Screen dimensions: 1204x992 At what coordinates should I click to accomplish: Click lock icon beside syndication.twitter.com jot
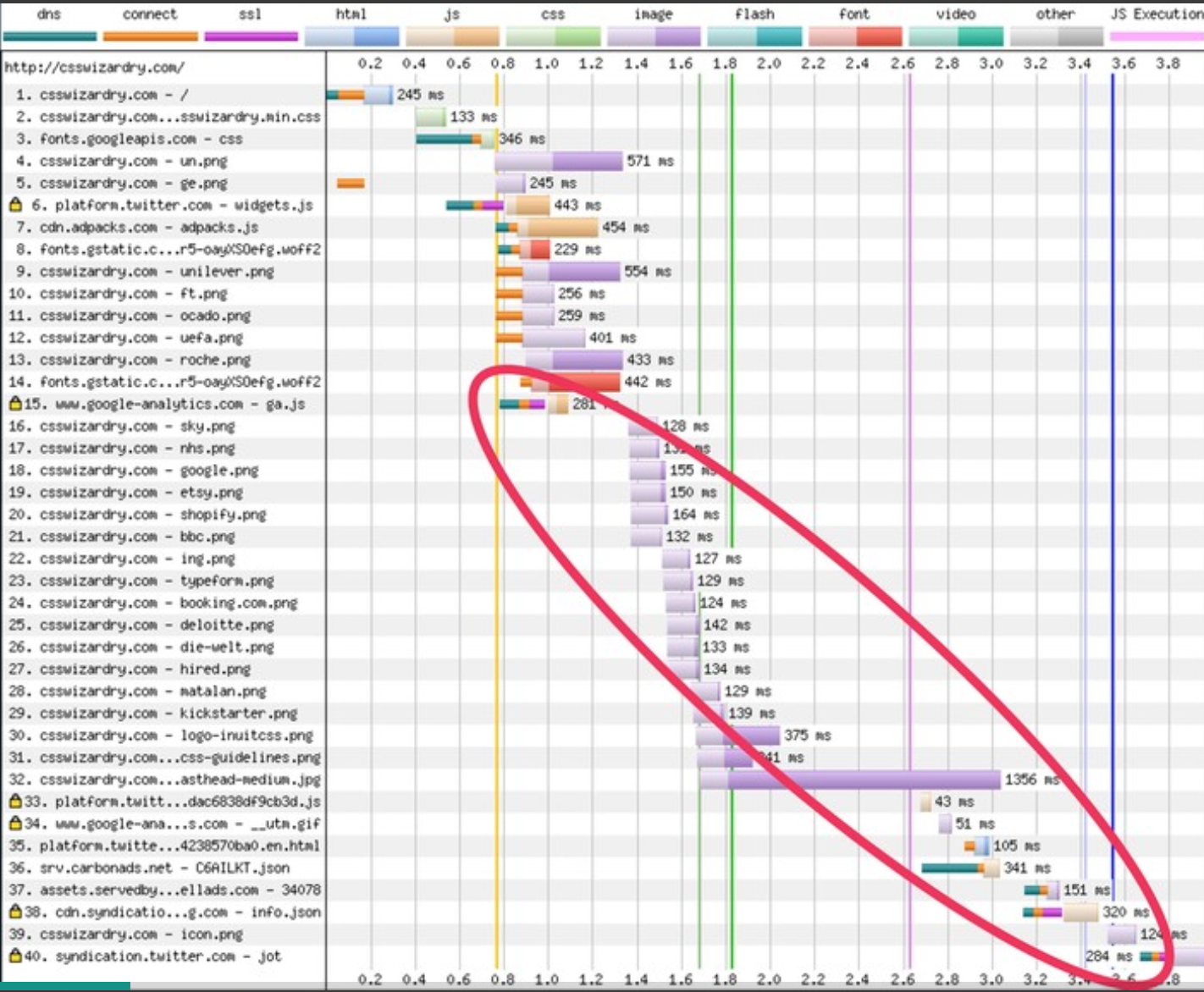pos(15,955)
